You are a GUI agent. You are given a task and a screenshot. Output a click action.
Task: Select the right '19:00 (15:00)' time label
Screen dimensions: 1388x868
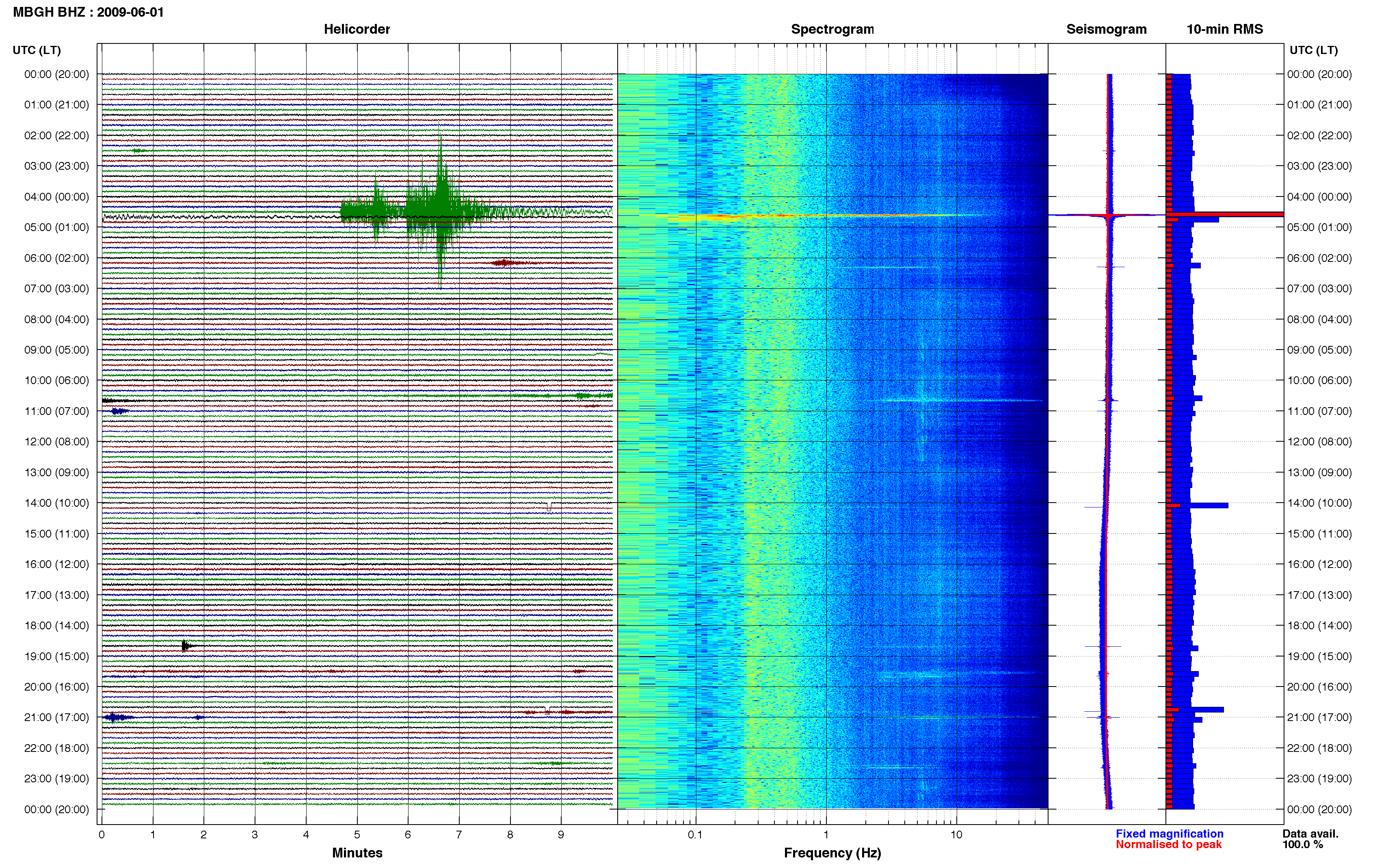pyautogui.click(x=1319, y=656)
